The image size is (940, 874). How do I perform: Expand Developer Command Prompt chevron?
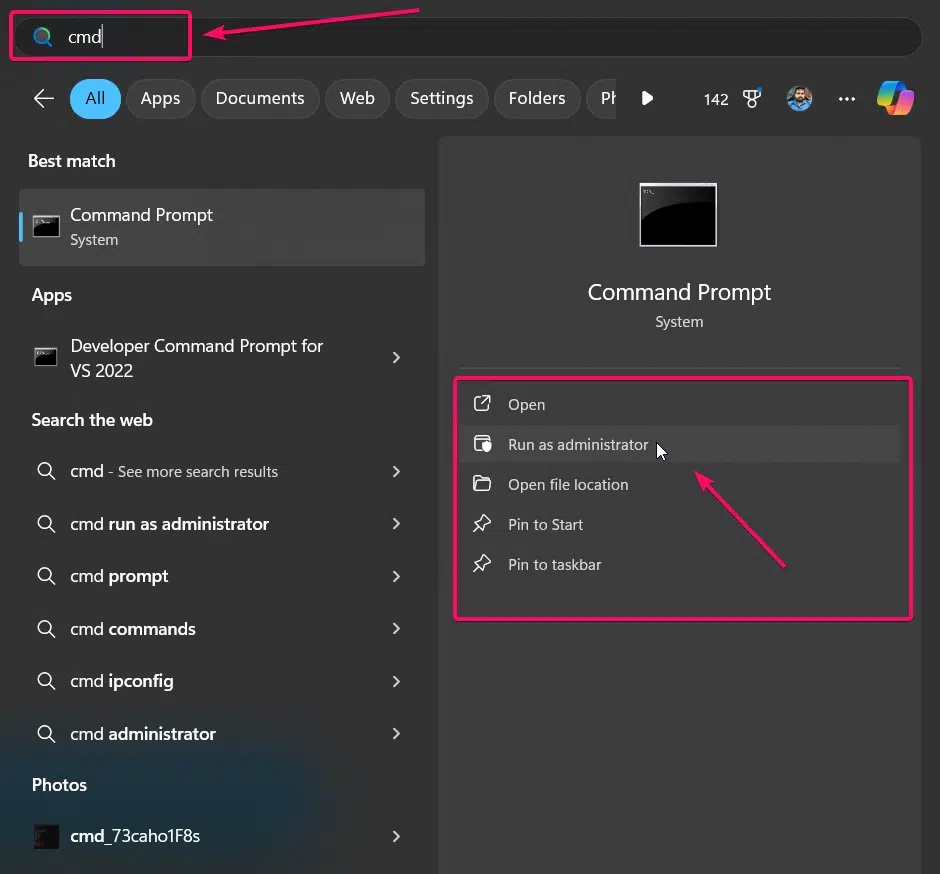(x=396, y=358)
